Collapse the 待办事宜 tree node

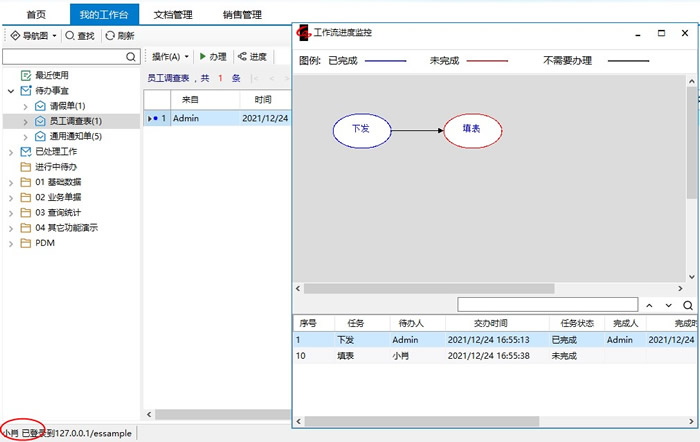click(x=11, y=91)
